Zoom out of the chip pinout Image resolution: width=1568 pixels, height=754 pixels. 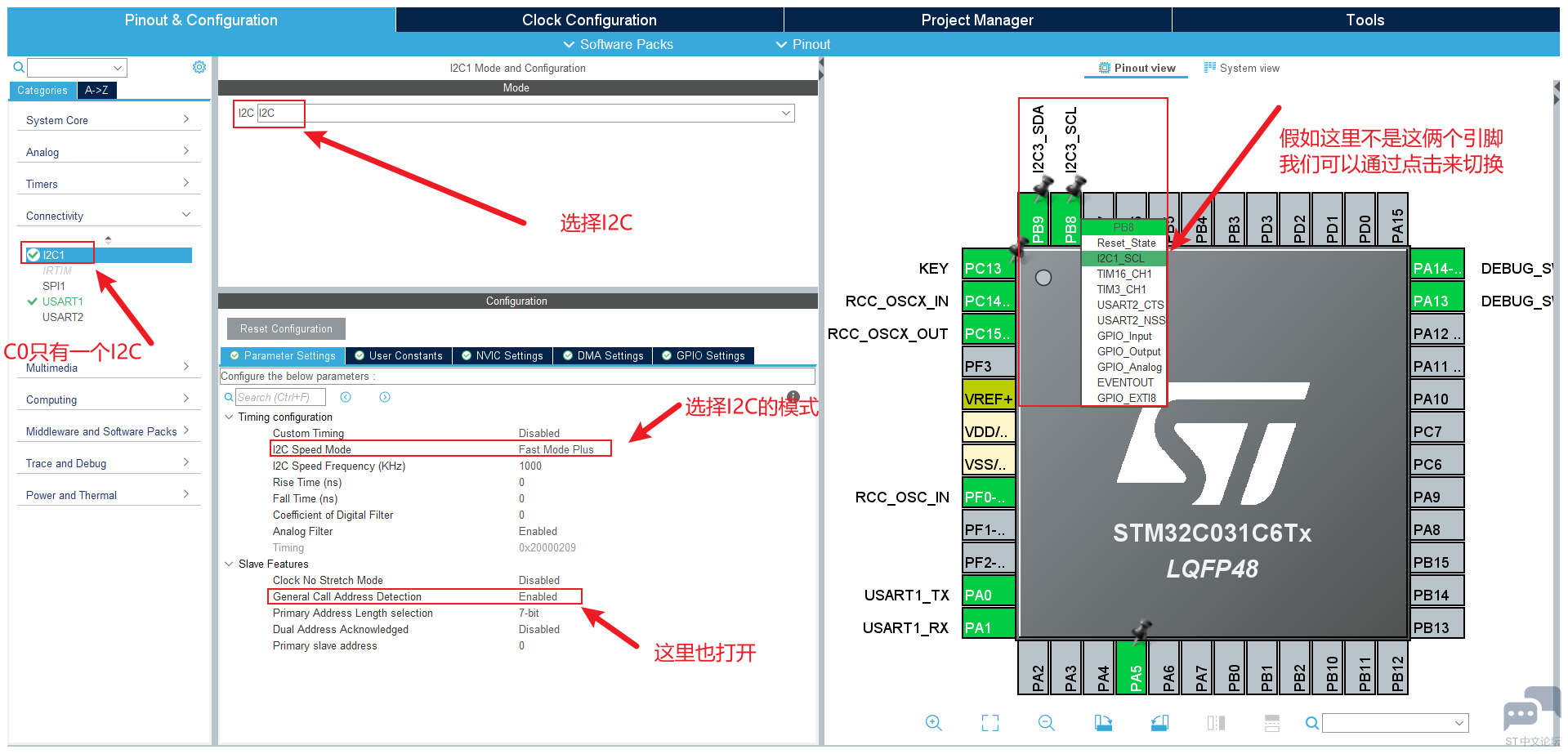click(x=1047, y=723)
